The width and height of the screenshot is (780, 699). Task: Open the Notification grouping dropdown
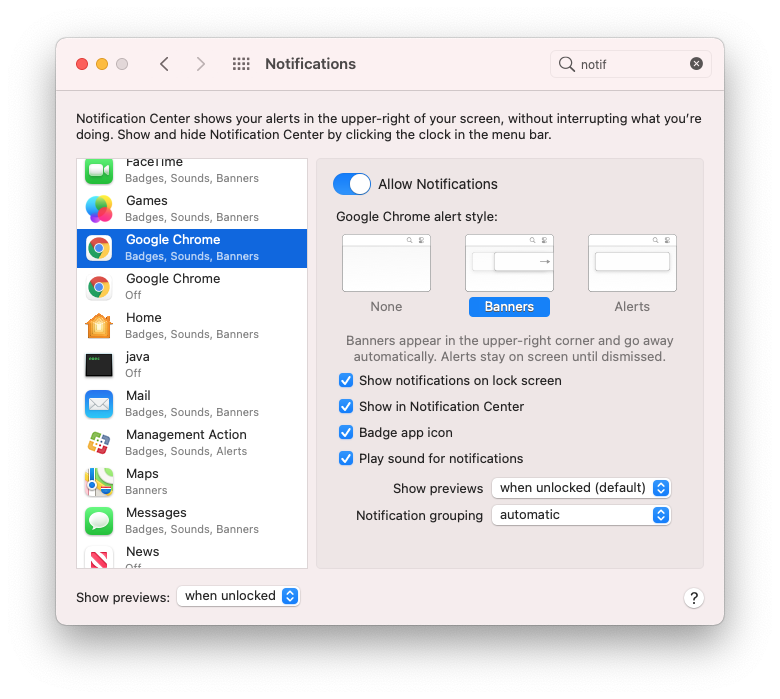[581, 515]
